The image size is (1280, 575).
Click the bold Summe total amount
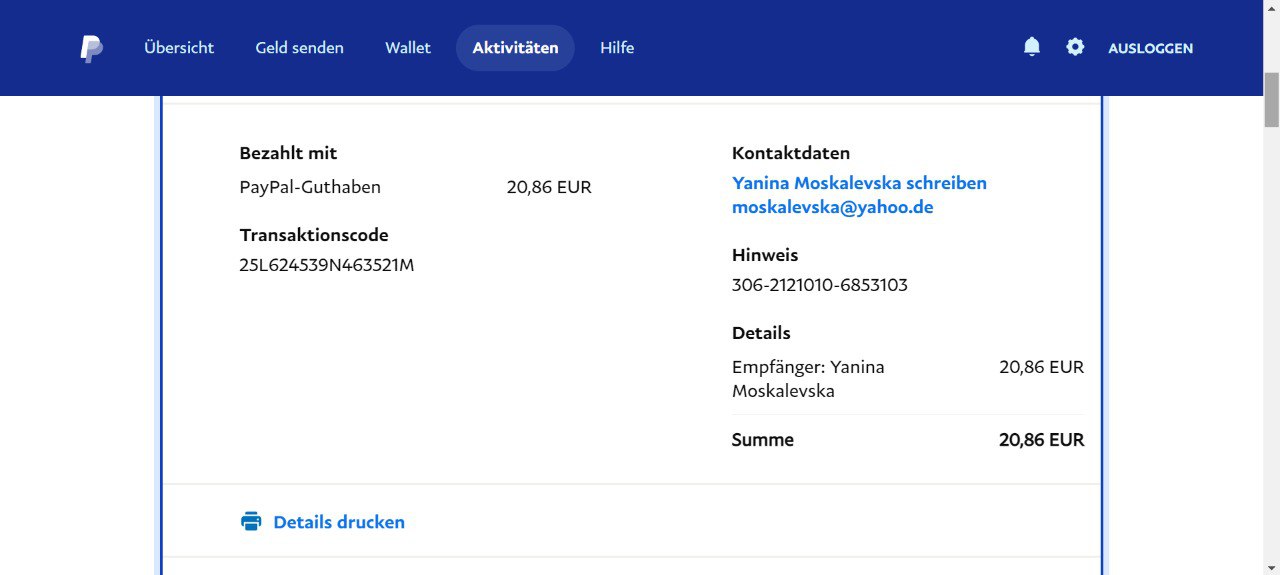tap(1041, 440)
